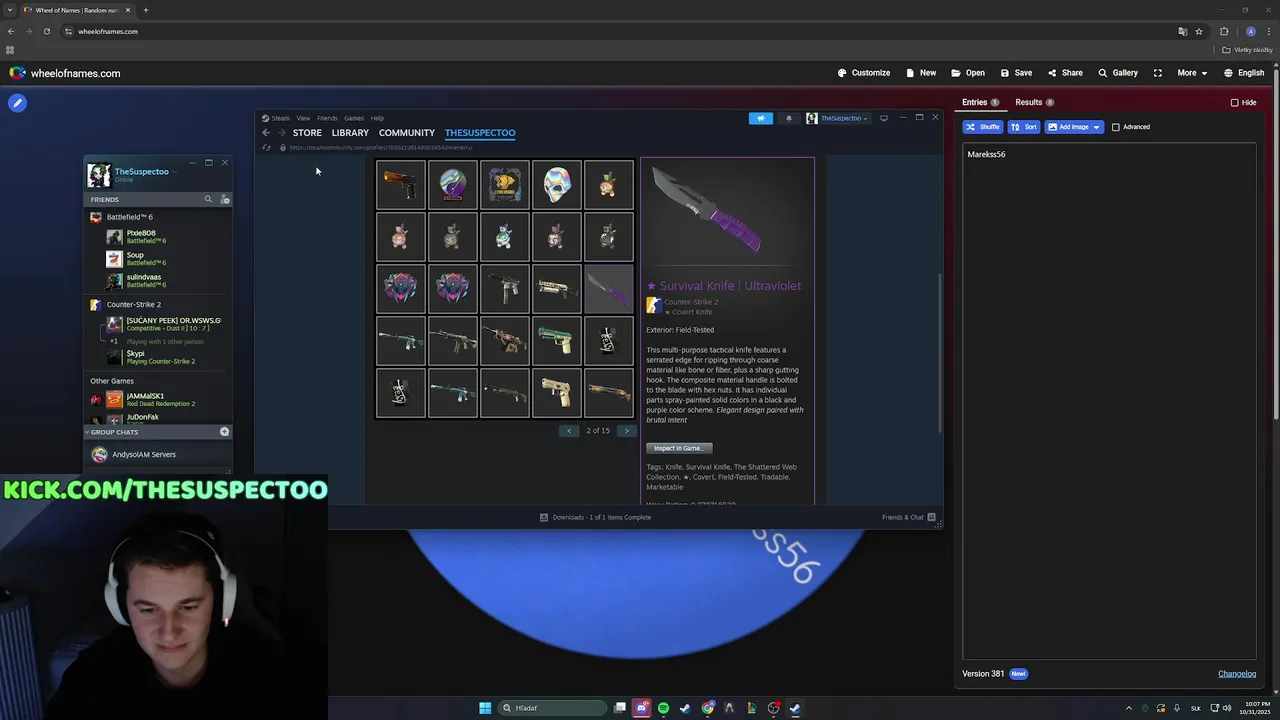1280x720 pixels.
Task: Open THESUSPECTOO profile tab in Steam
Action: (480, 133)
